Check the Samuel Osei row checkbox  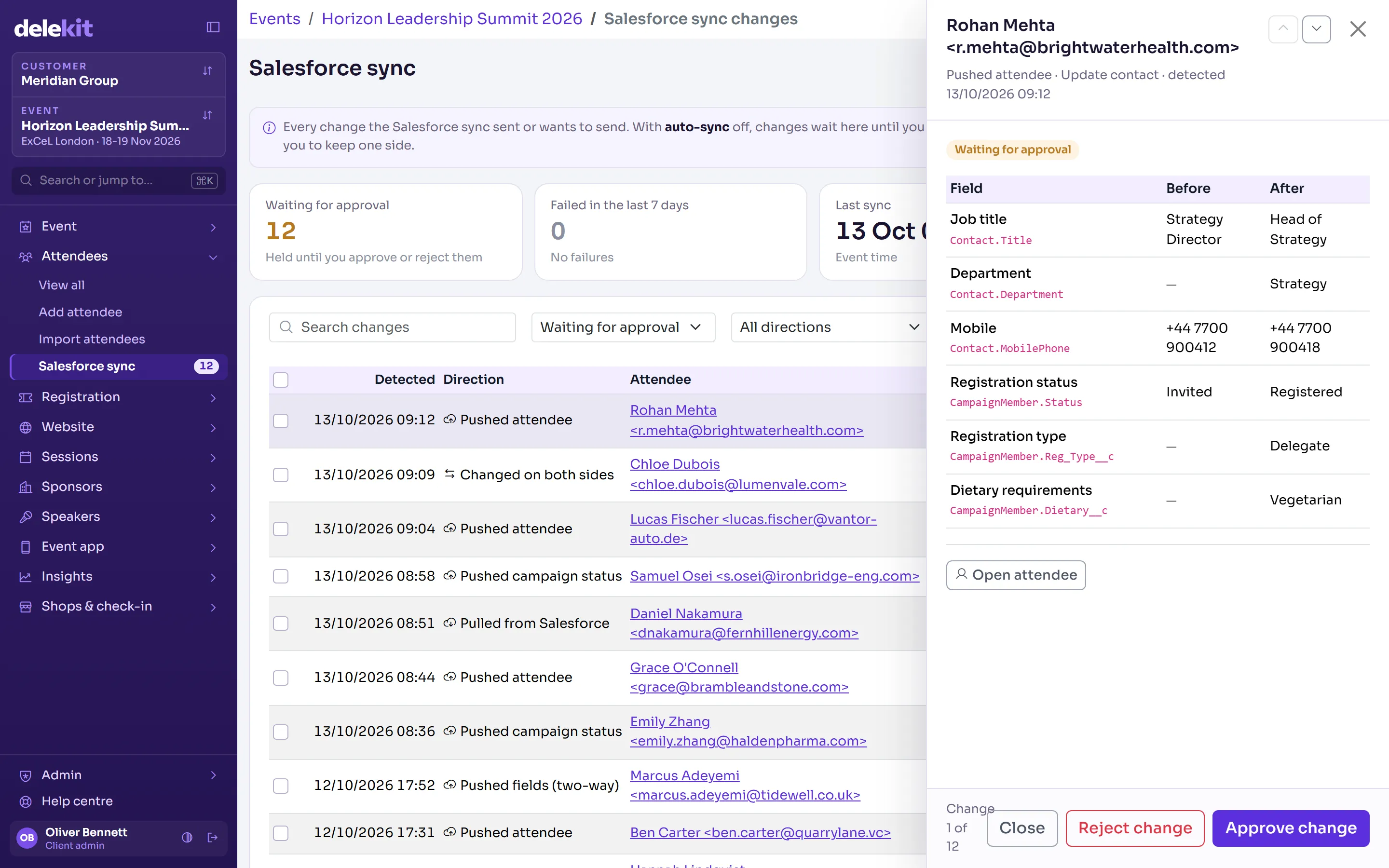pyautogui.click(x=281, y=576)
